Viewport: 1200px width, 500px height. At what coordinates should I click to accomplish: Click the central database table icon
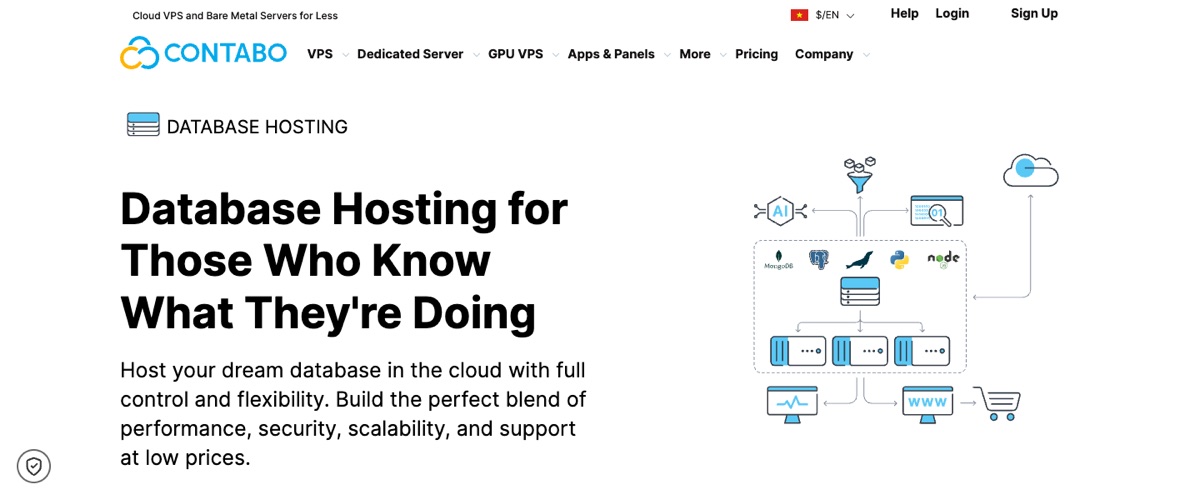tap(860, 292)
